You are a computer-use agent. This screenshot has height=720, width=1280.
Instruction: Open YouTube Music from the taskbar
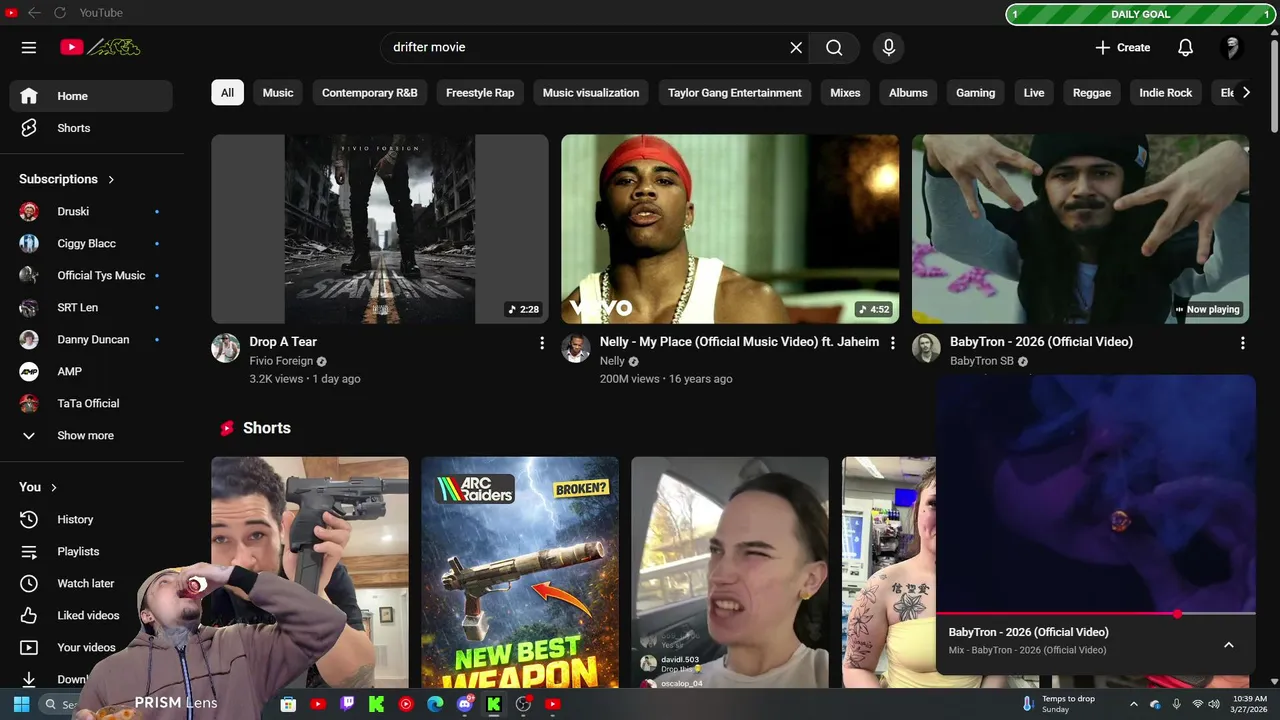[406, 704]
